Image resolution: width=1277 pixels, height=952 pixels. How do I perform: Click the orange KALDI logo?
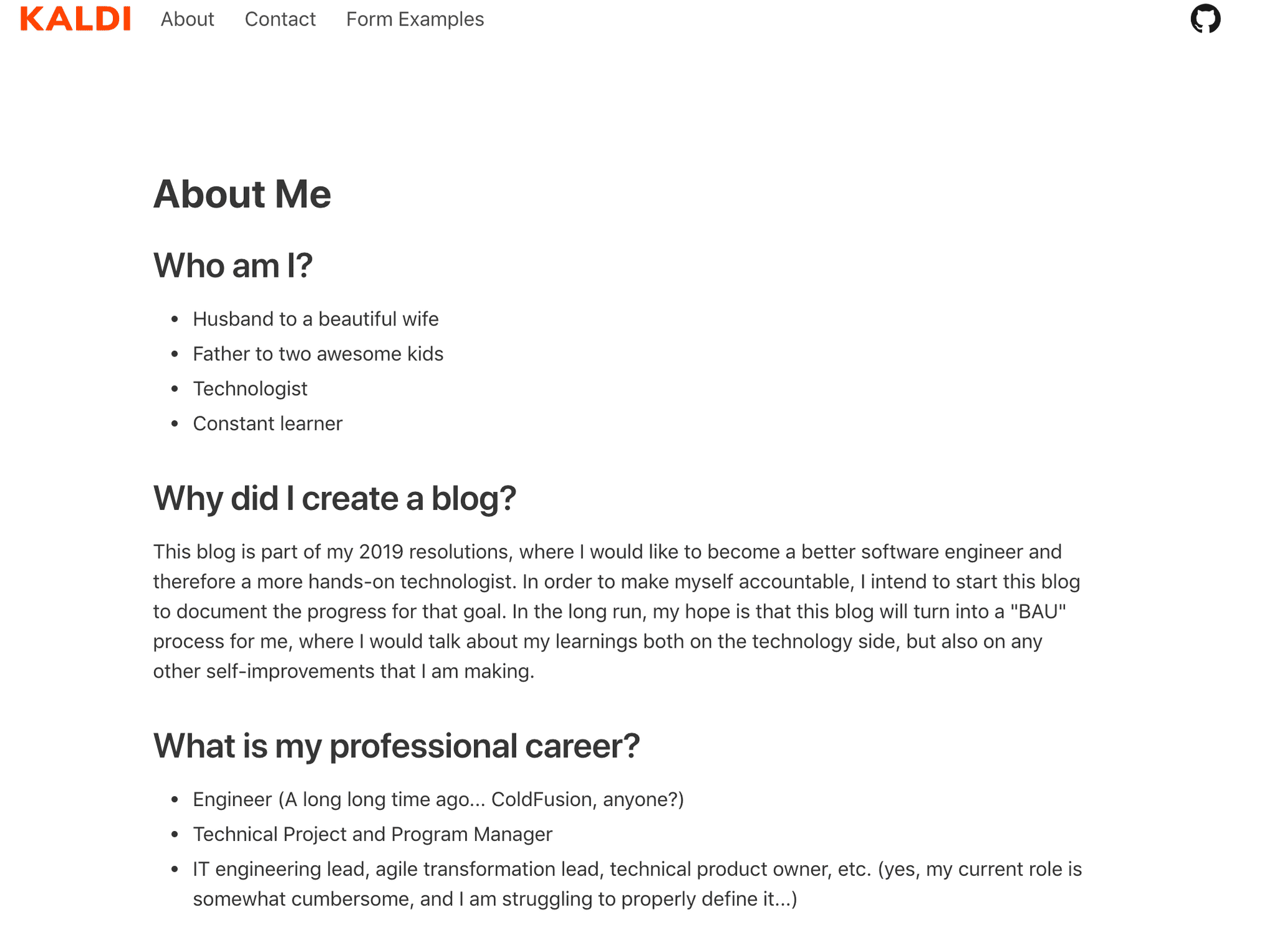coord(75,19)
